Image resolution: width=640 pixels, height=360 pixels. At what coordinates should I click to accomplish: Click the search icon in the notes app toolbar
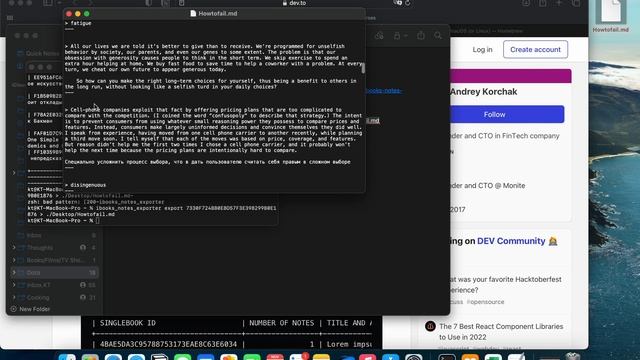pos(438,36)
